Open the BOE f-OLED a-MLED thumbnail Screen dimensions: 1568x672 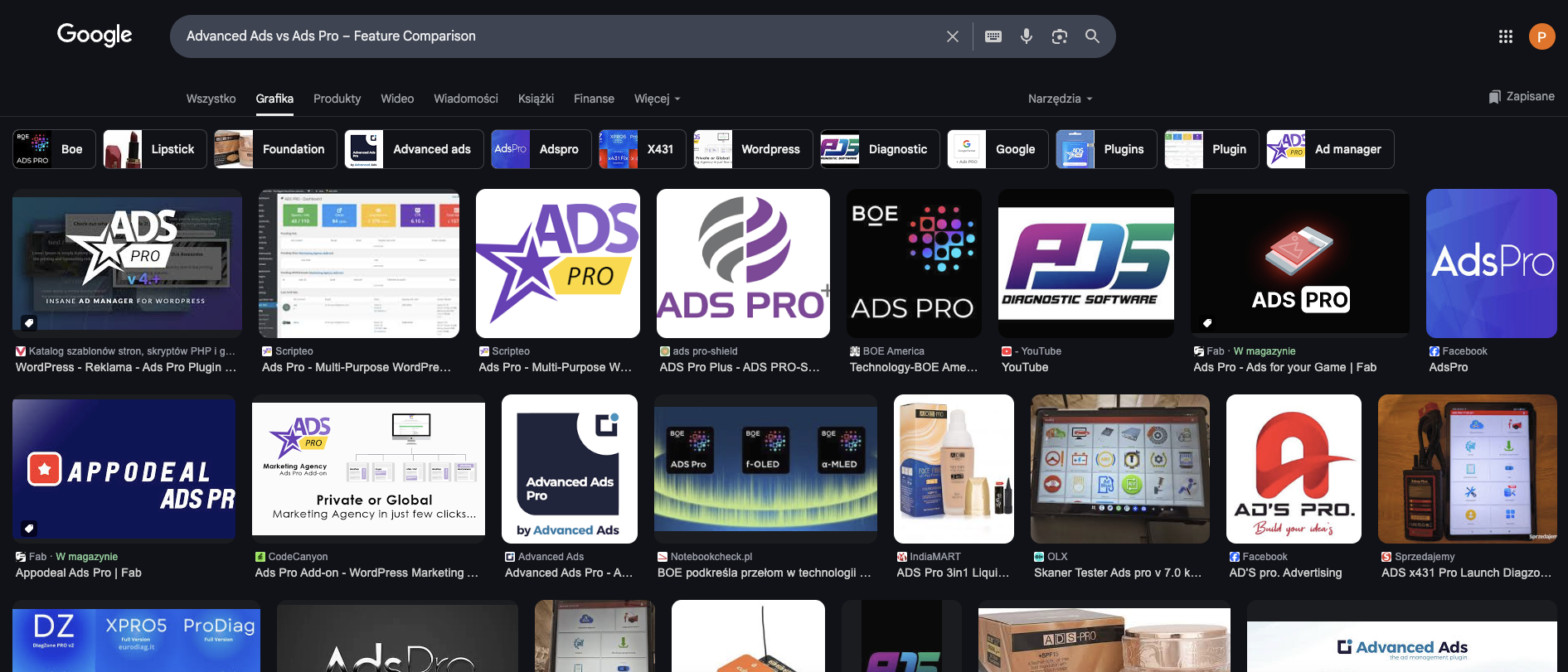765,469
